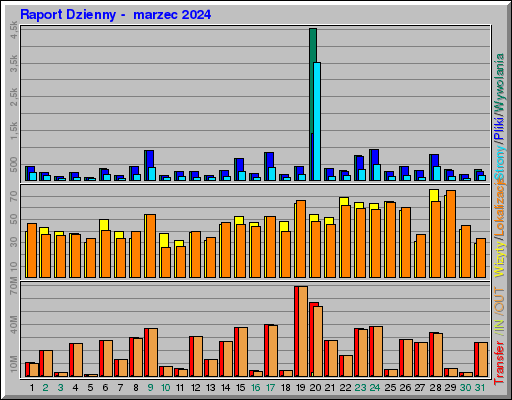This screenshot has width=512, height=400.
Task: Click the orange Lokalizacje bar on day 29
Action: (x=451, y=234)
